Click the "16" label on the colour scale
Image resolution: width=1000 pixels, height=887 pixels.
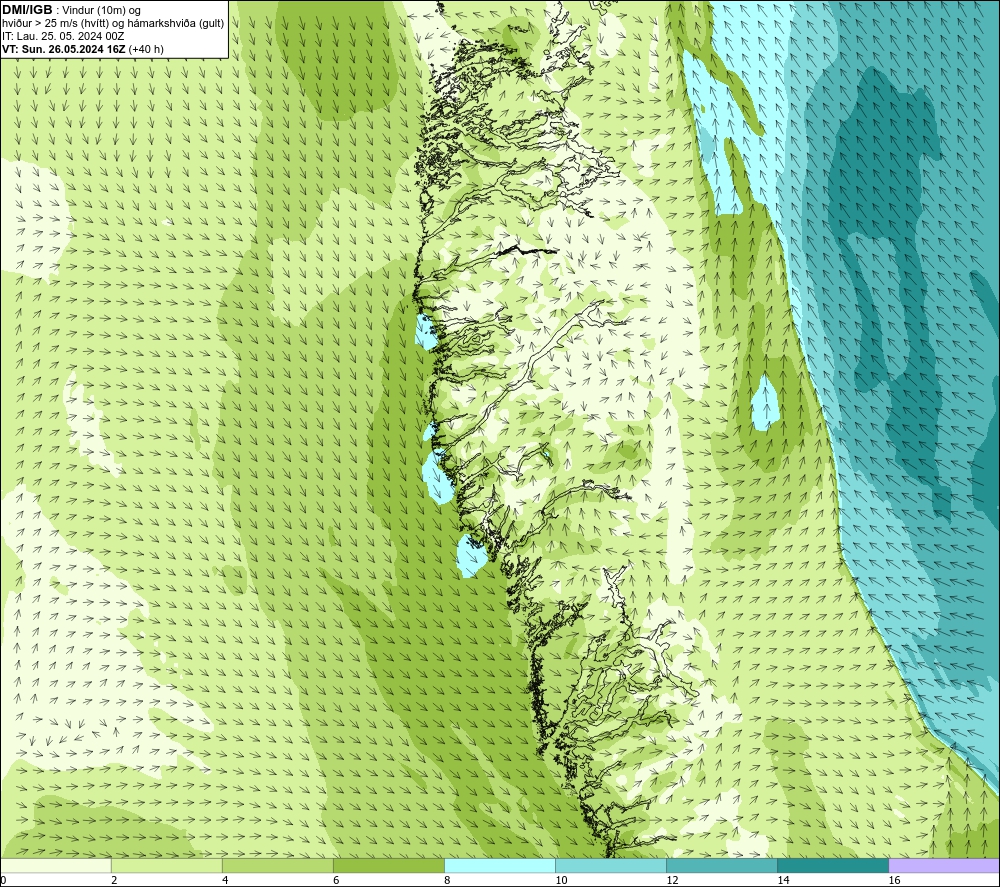pos(894,881)
